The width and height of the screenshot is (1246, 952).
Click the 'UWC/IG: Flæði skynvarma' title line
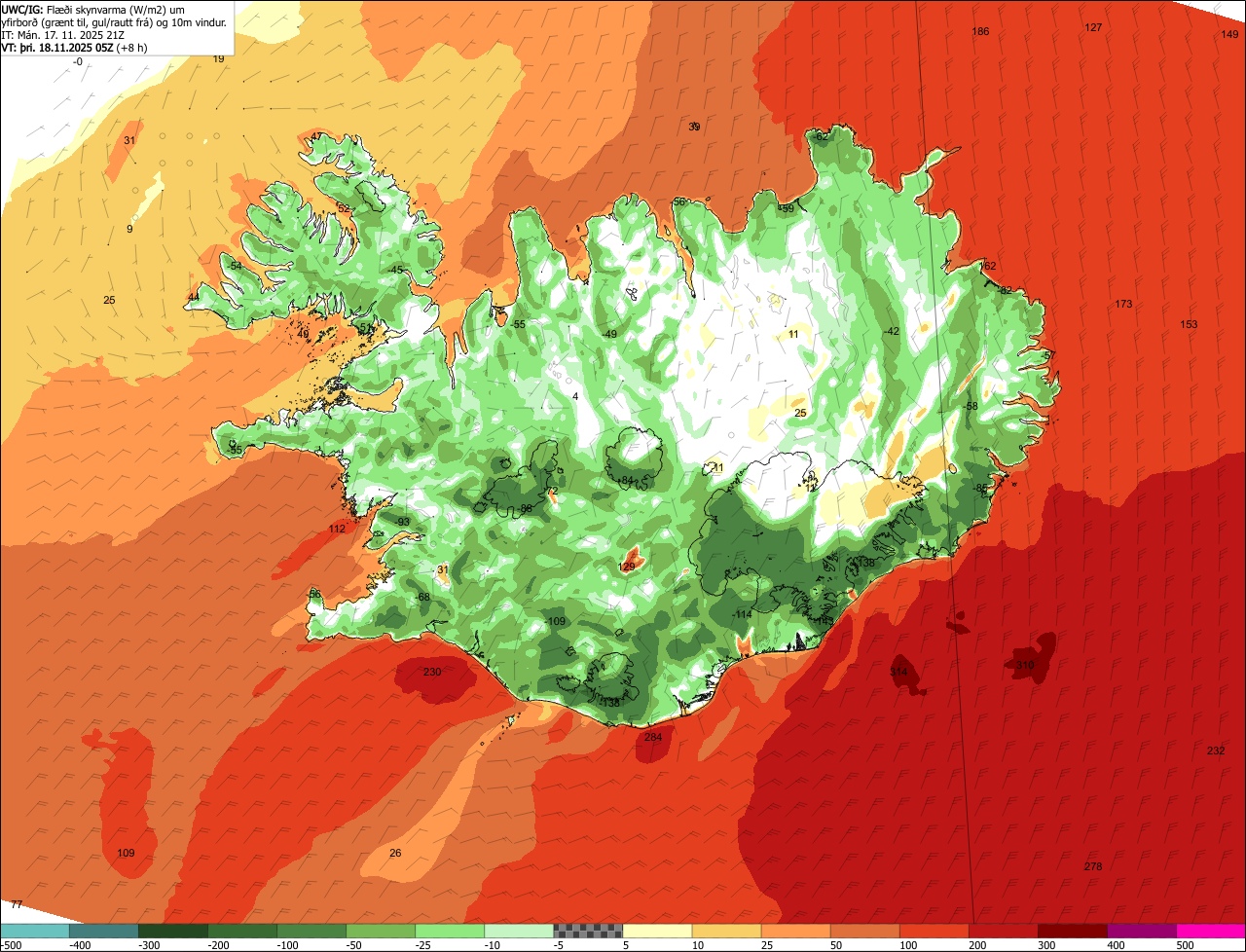click(93, 9)
